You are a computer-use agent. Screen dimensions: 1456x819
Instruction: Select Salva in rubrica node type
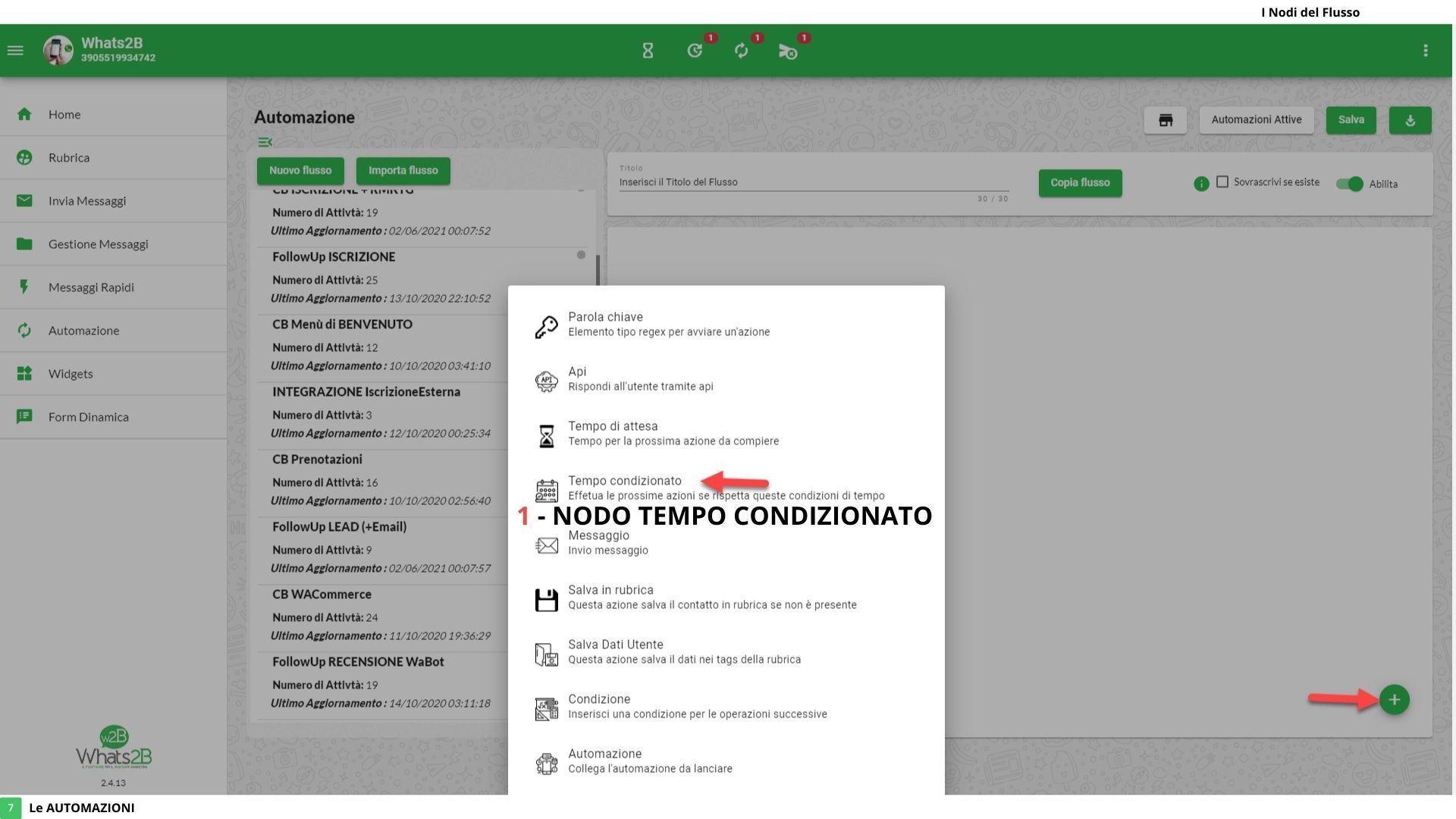(x=726, y=598)
